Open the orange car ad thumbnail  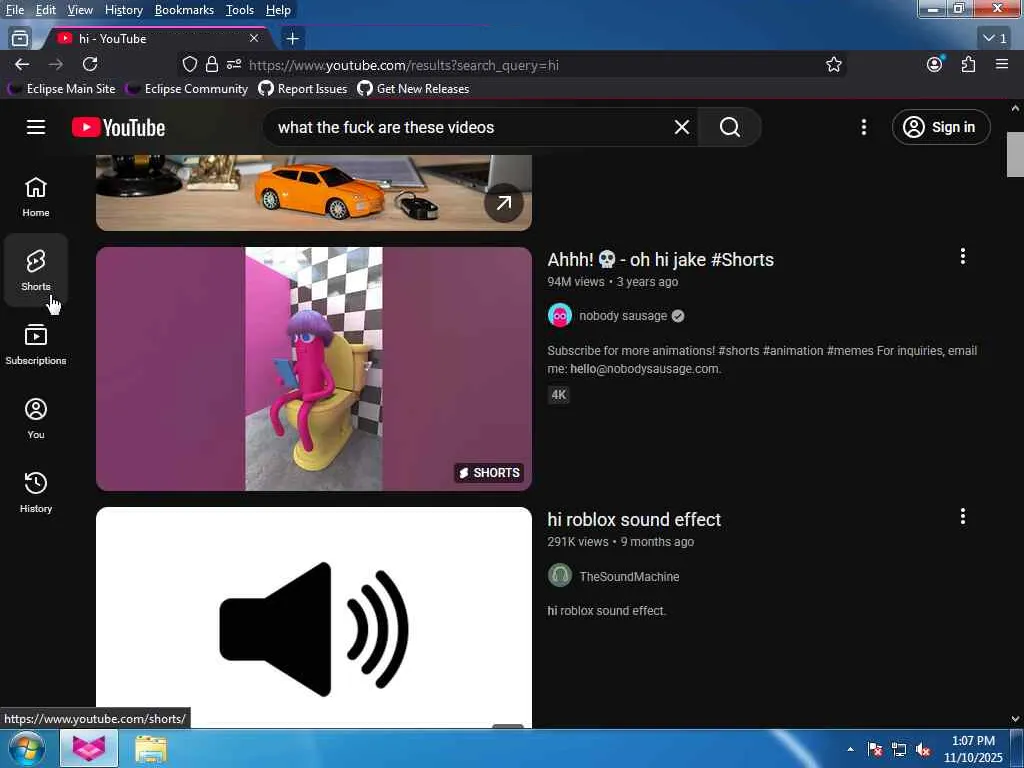point(313,193)
